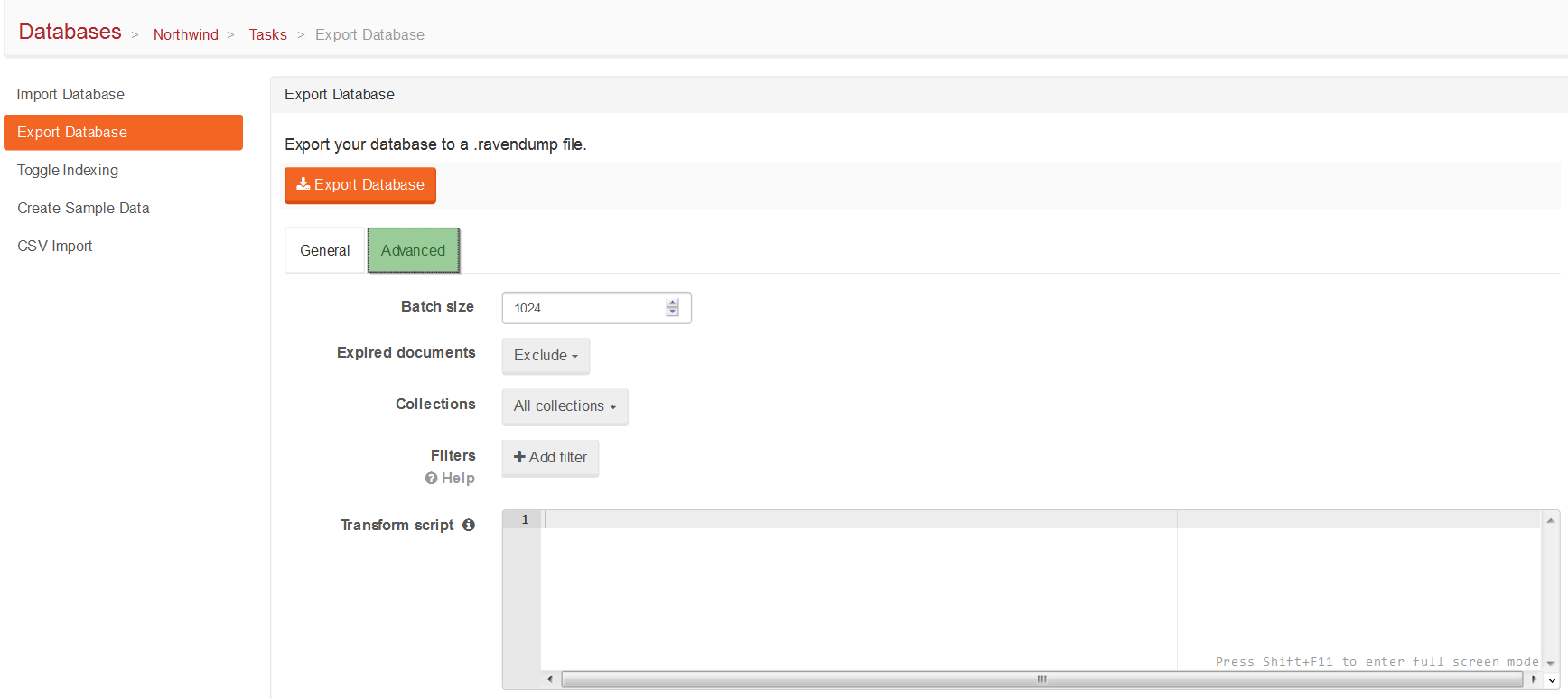Screen dimensions: 1568x699
Task: Open Toggle Indexing task
Action: (x=124, y=170)
